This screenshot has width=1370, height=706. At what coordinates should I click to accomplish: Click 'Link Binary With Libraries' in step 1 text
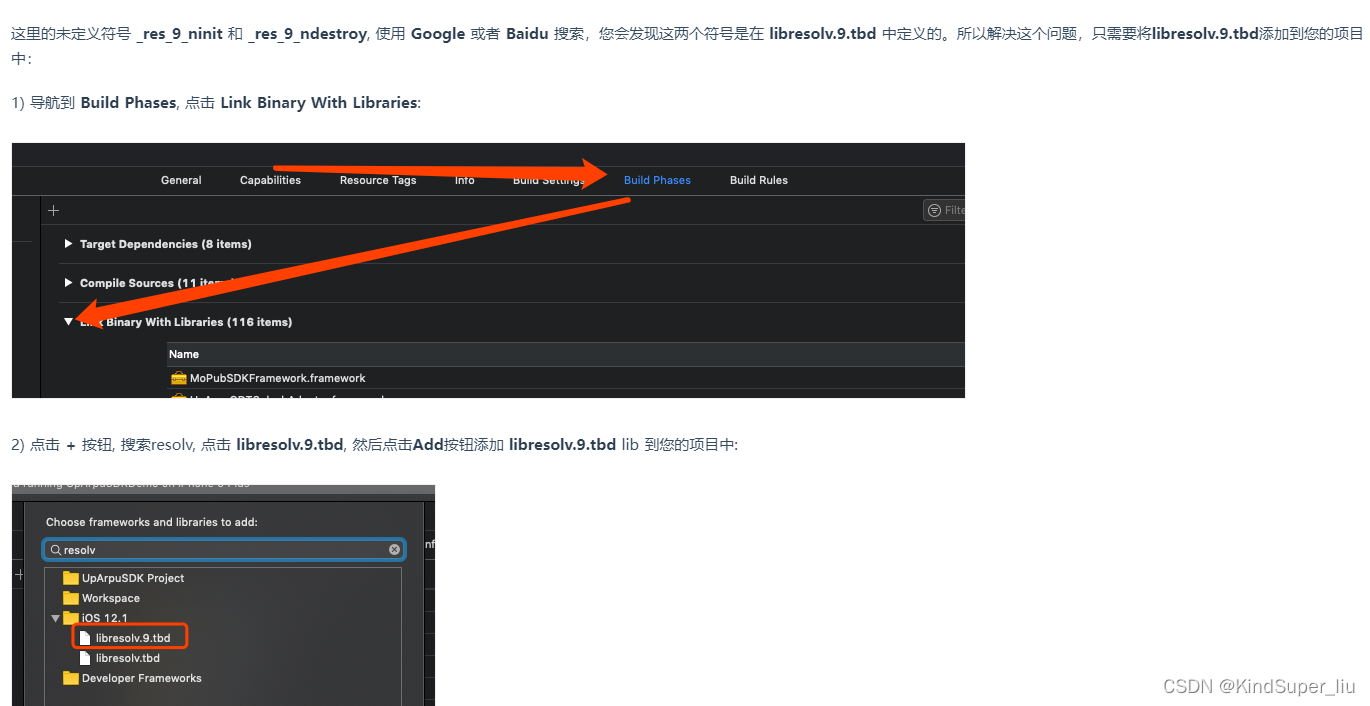tap(319, 103)
